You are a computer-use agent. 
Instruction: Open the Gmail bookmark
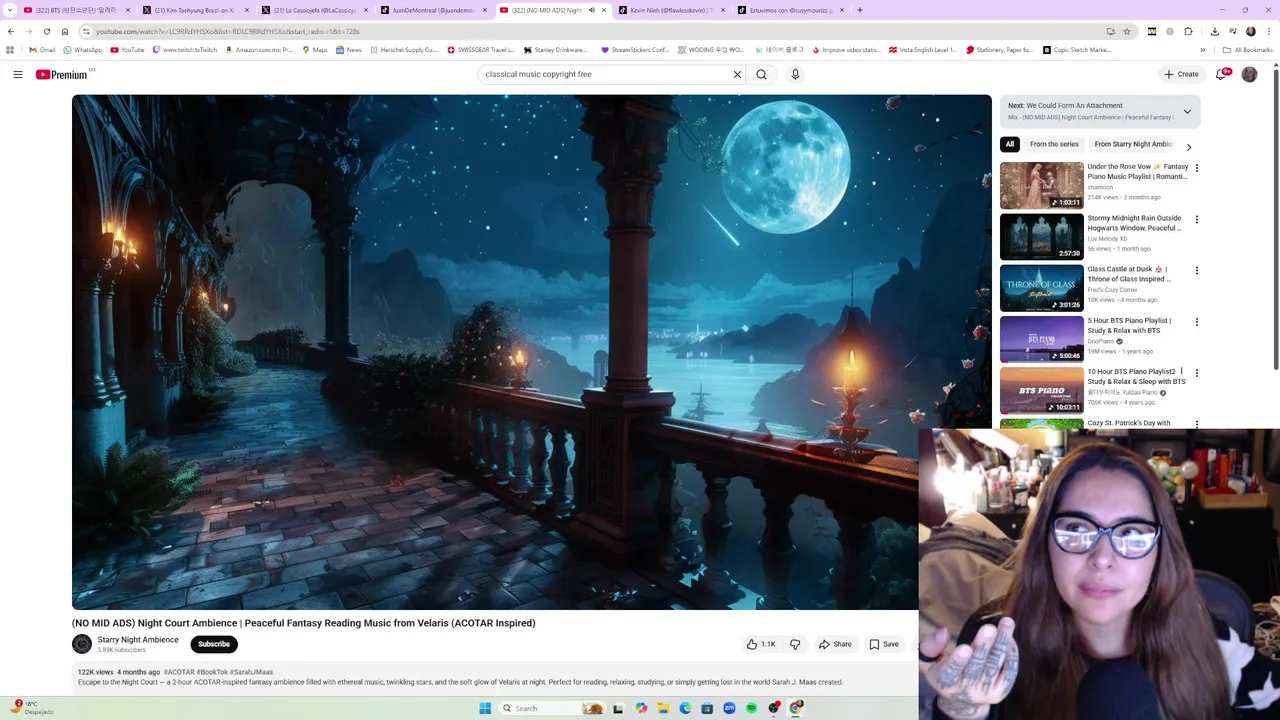coord(42,50)
